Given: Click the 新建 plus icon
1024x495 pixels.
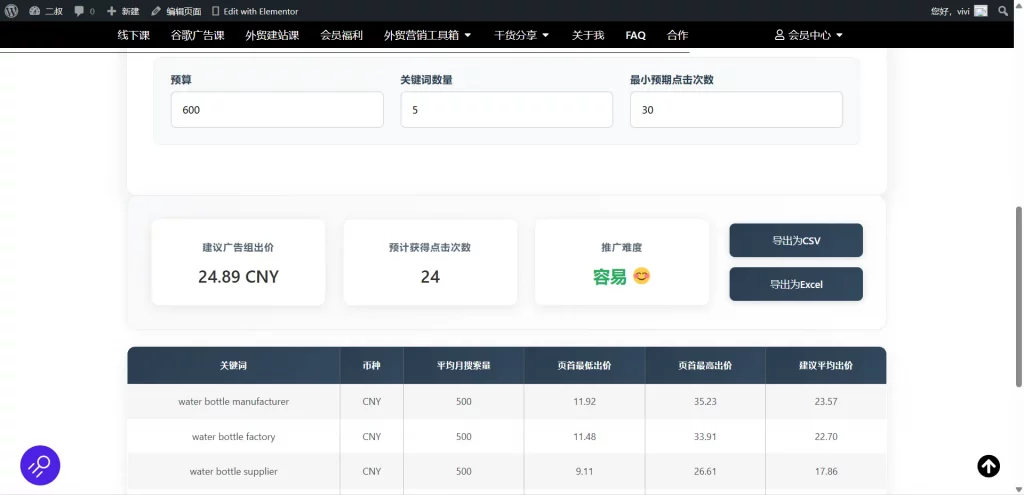Looking at the screenshot, I should (112, 11).
